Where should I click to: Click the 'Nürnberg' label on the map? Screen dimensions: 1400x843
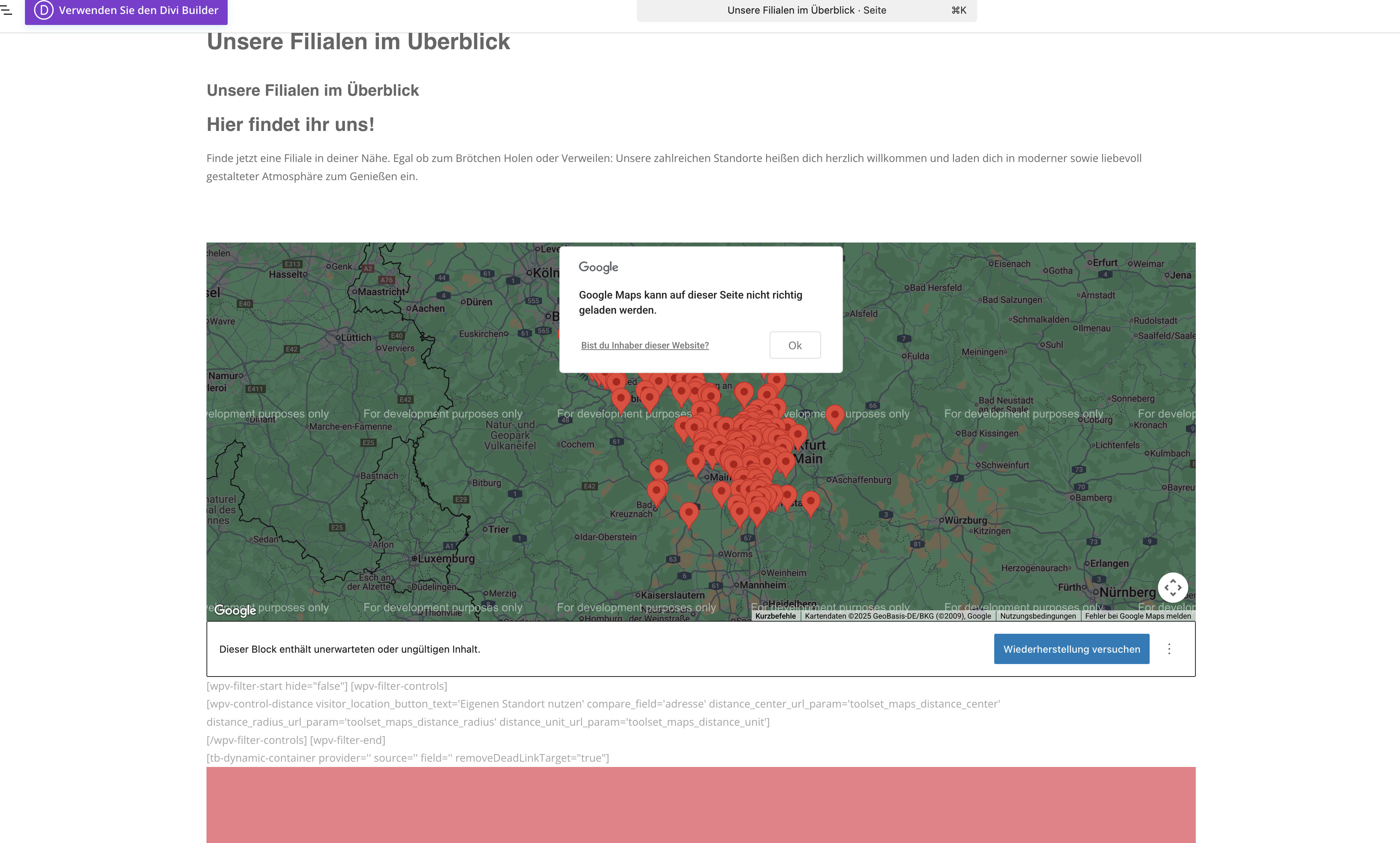pyautogui.click(x=1127, y=593)
